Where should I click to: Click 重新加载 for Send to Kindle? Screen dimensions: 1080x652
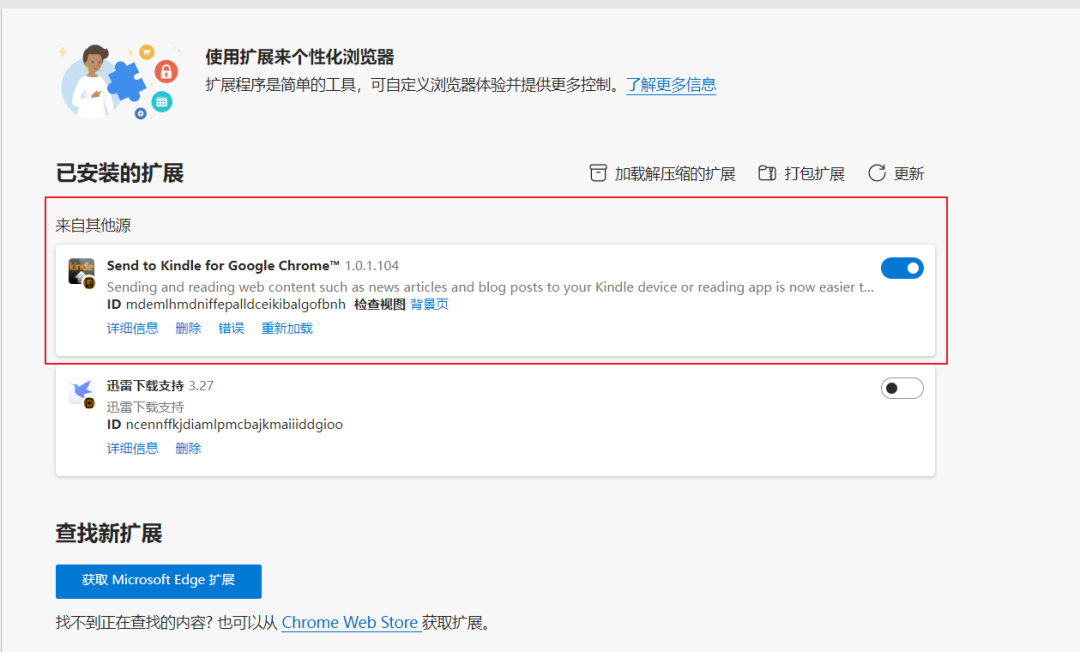[287, 328]
